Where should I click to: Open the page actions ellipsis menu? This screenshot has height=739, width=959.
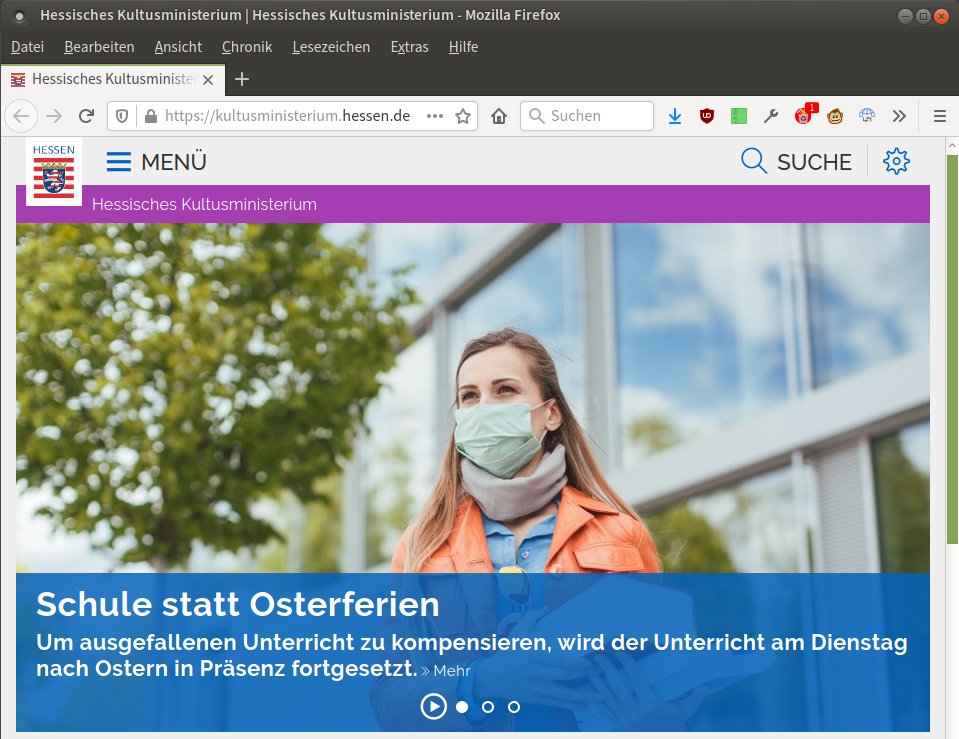(434, 116)
